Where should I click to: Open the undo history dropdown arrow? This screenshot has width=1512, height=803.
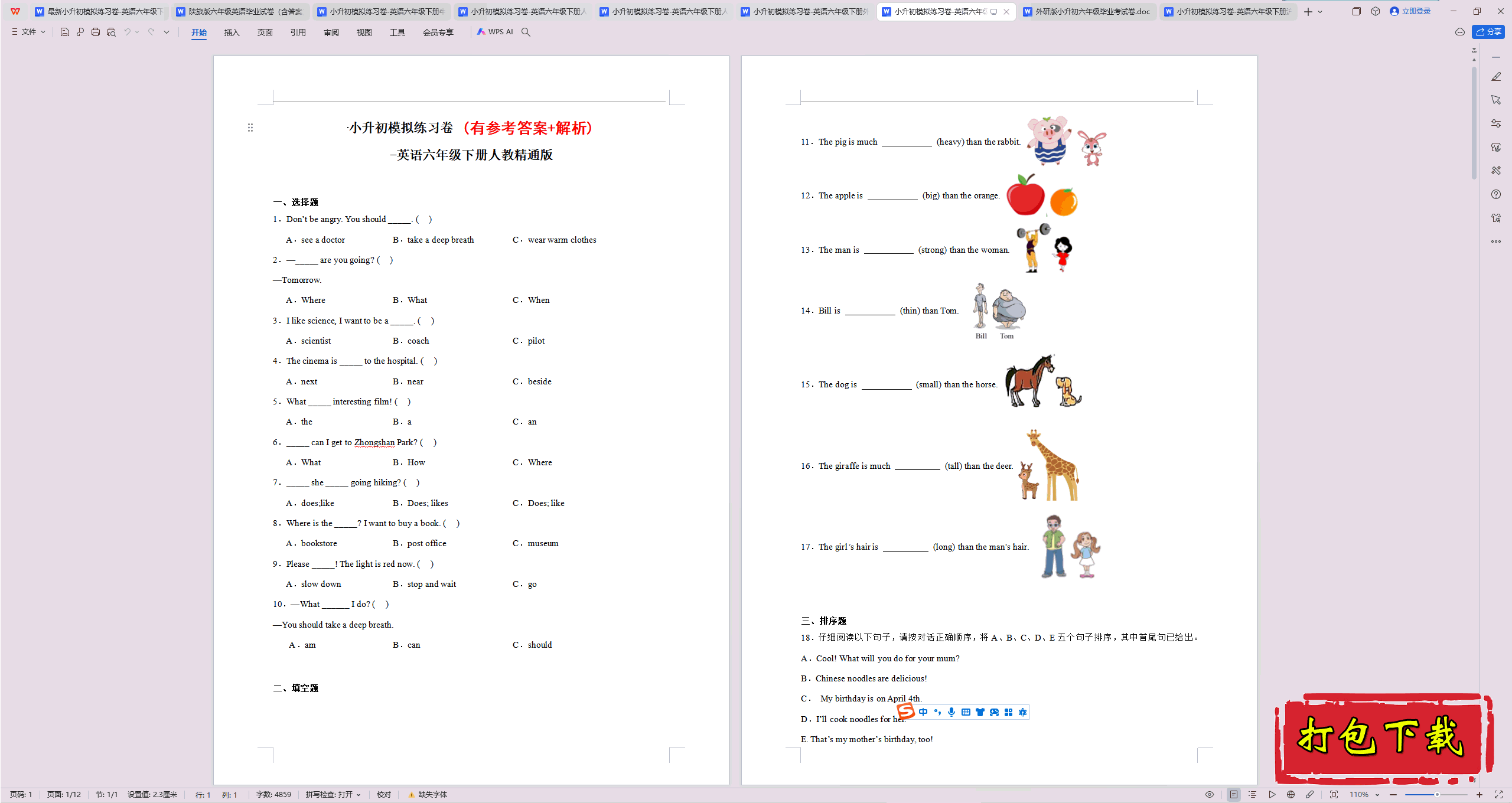(x=137, y=32)
